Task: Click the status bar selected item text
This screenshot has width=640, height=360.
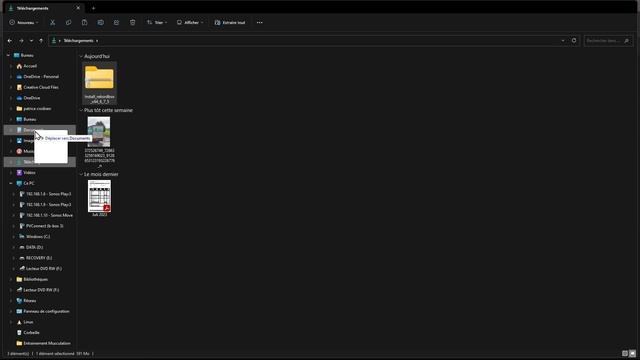Action: (62, 353)
